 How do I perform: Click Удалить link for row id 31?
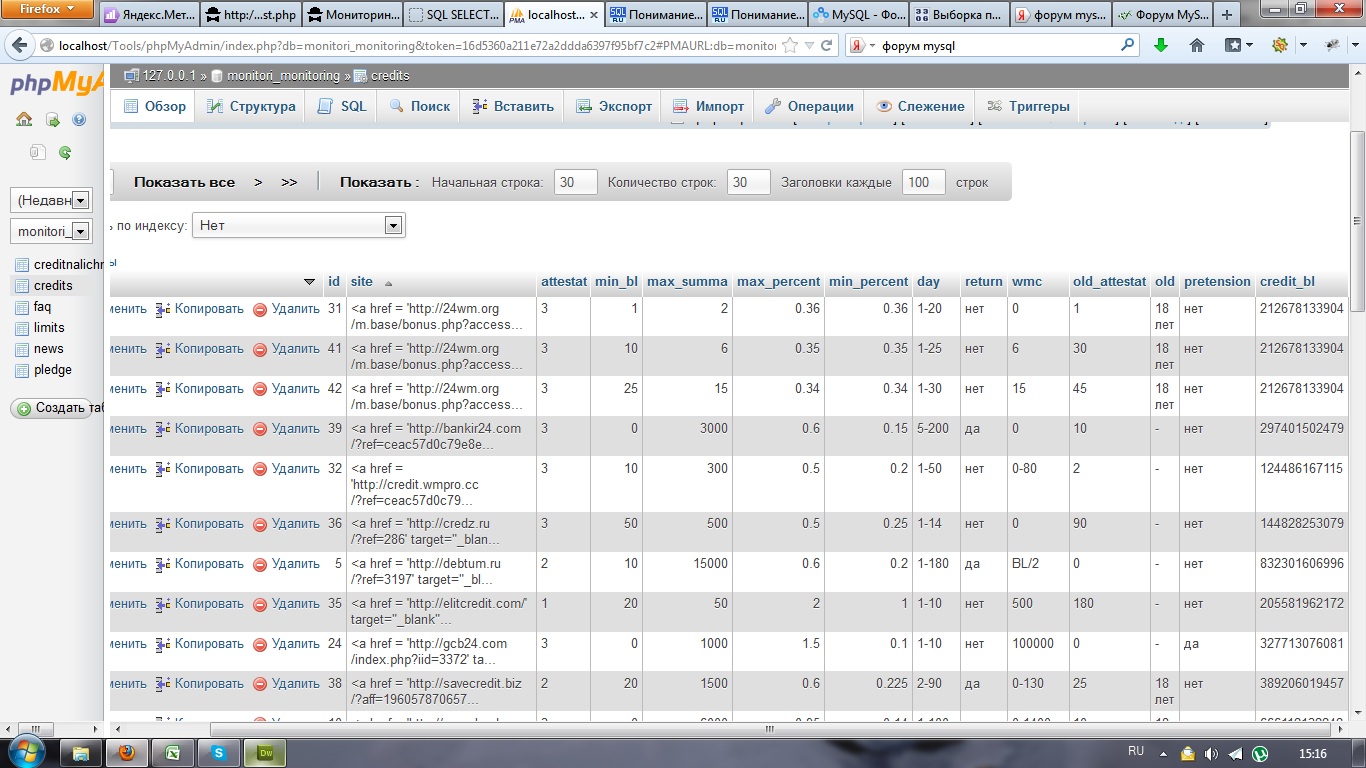click(x=295, y=309)
